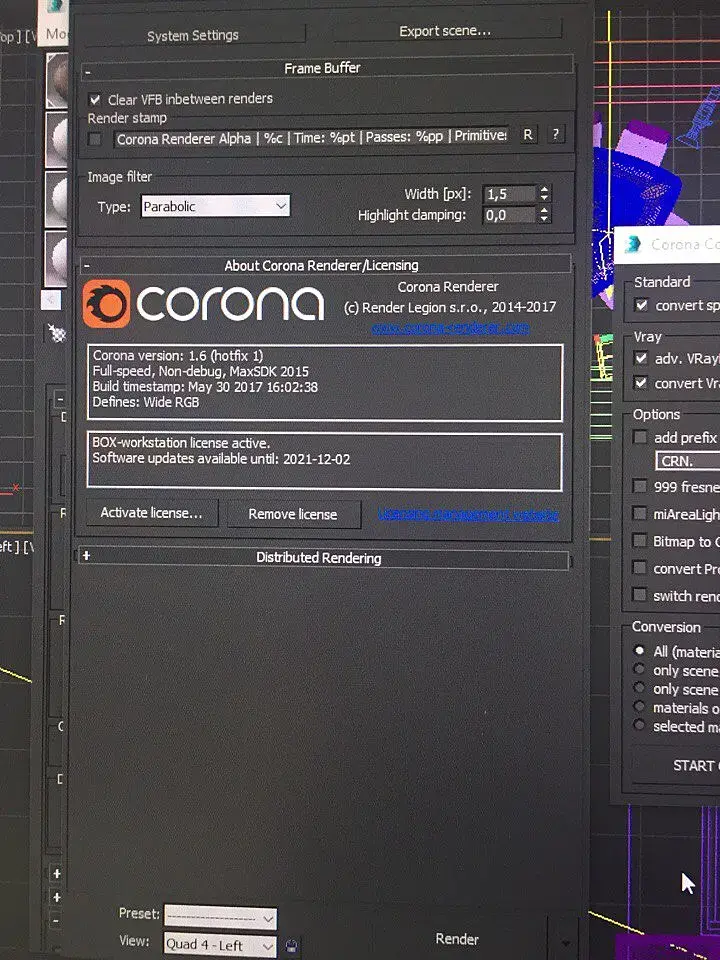Open the corona-renderer.com website link
Viewport: 720px width, 960px height.
[x=450, y=328]
